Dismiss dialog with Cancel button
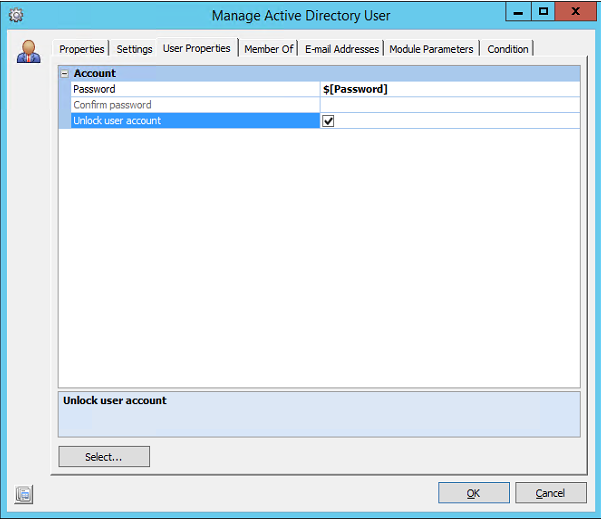Image resolution: width=601 pixels, height=520 pixels. click(x=550, y=493)
